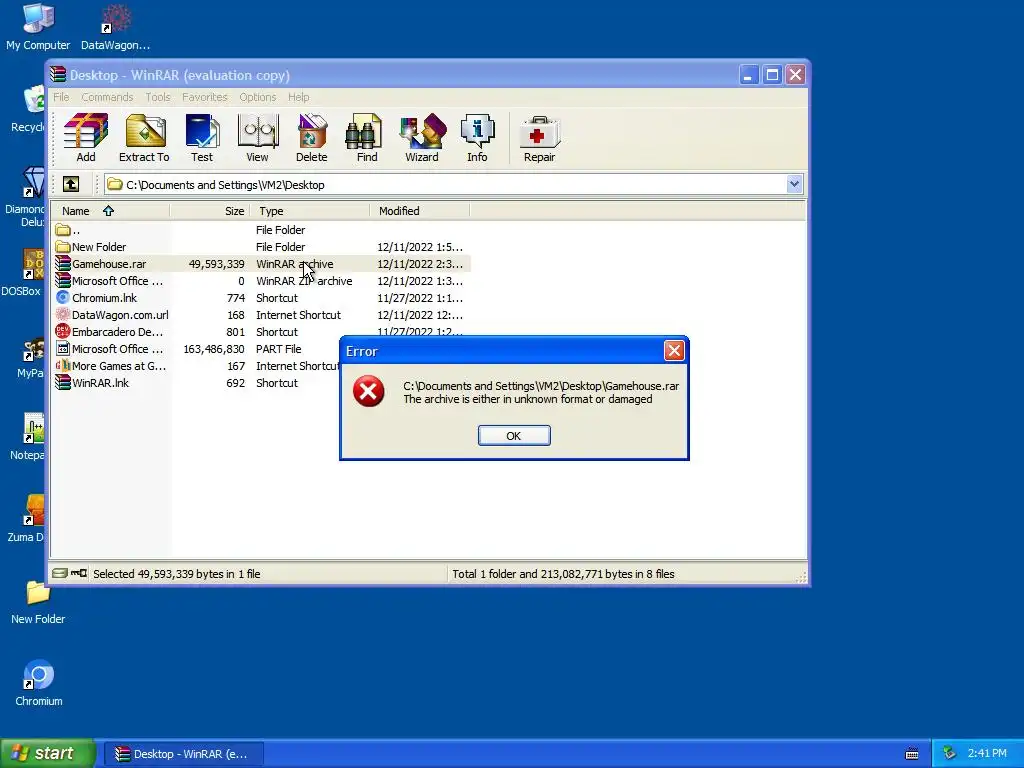Select Chromium.lnk in file list
Screen dimensions: 1024x768
click(261, 298)
